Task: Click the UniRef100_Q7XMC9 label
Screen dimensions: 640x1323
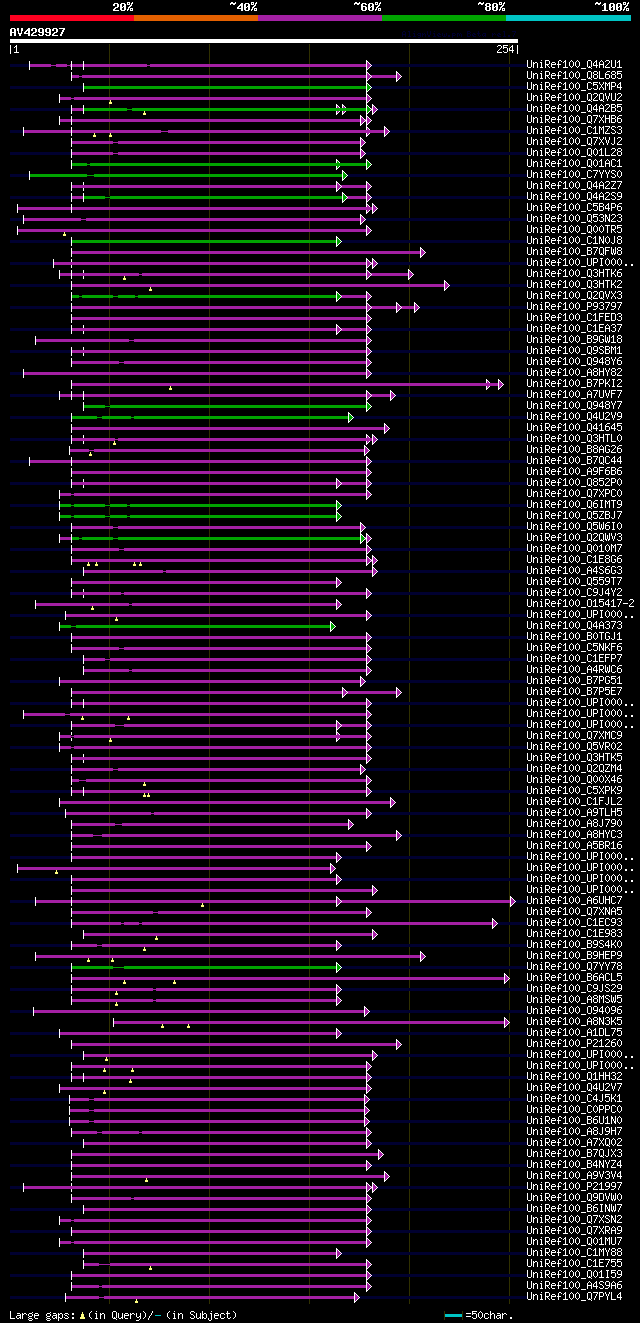Action: 575,735
